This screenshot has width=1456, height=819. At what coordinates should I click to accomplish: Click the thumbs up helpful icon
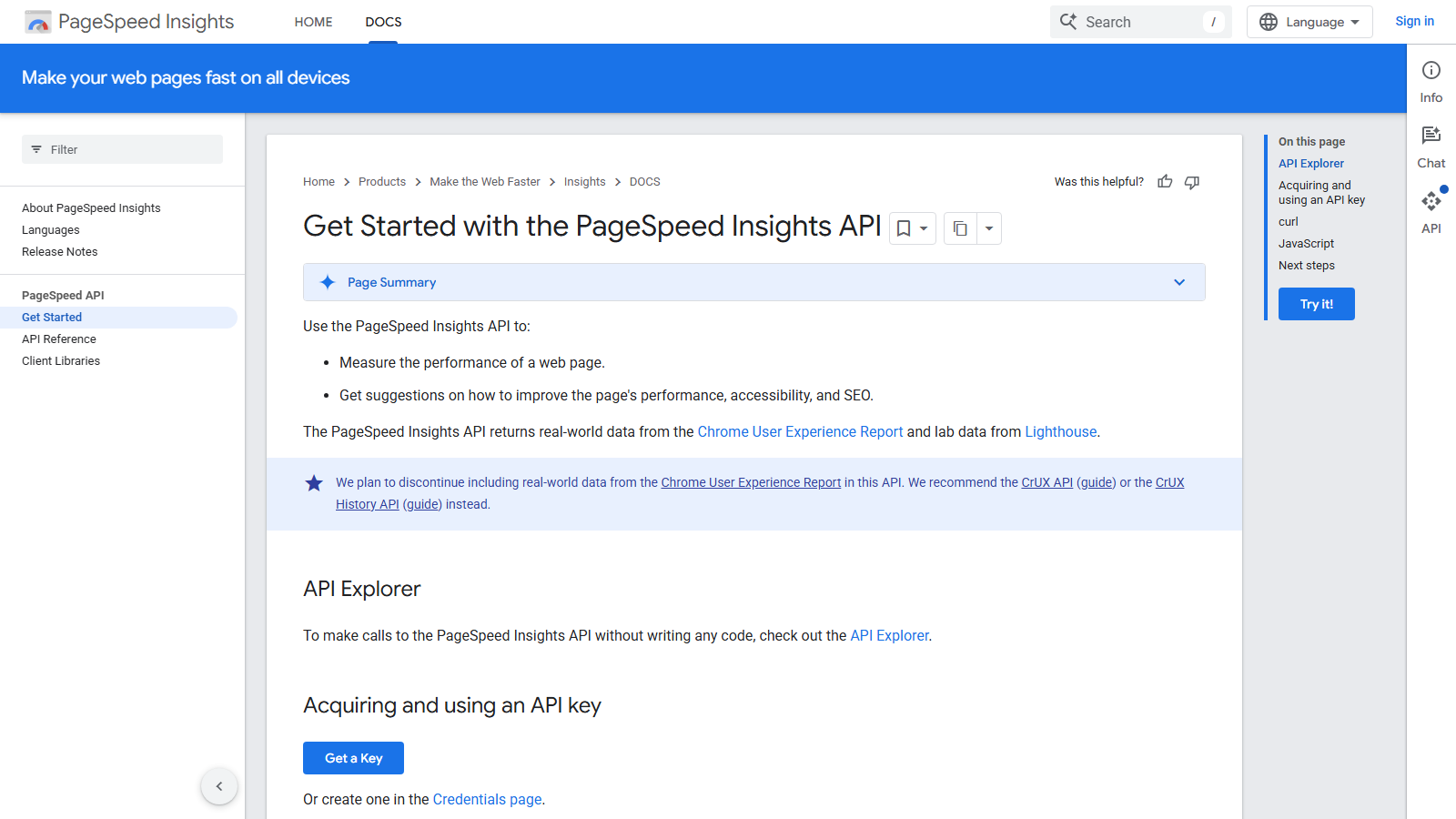pyautogui.click(x=1165, y=182)
